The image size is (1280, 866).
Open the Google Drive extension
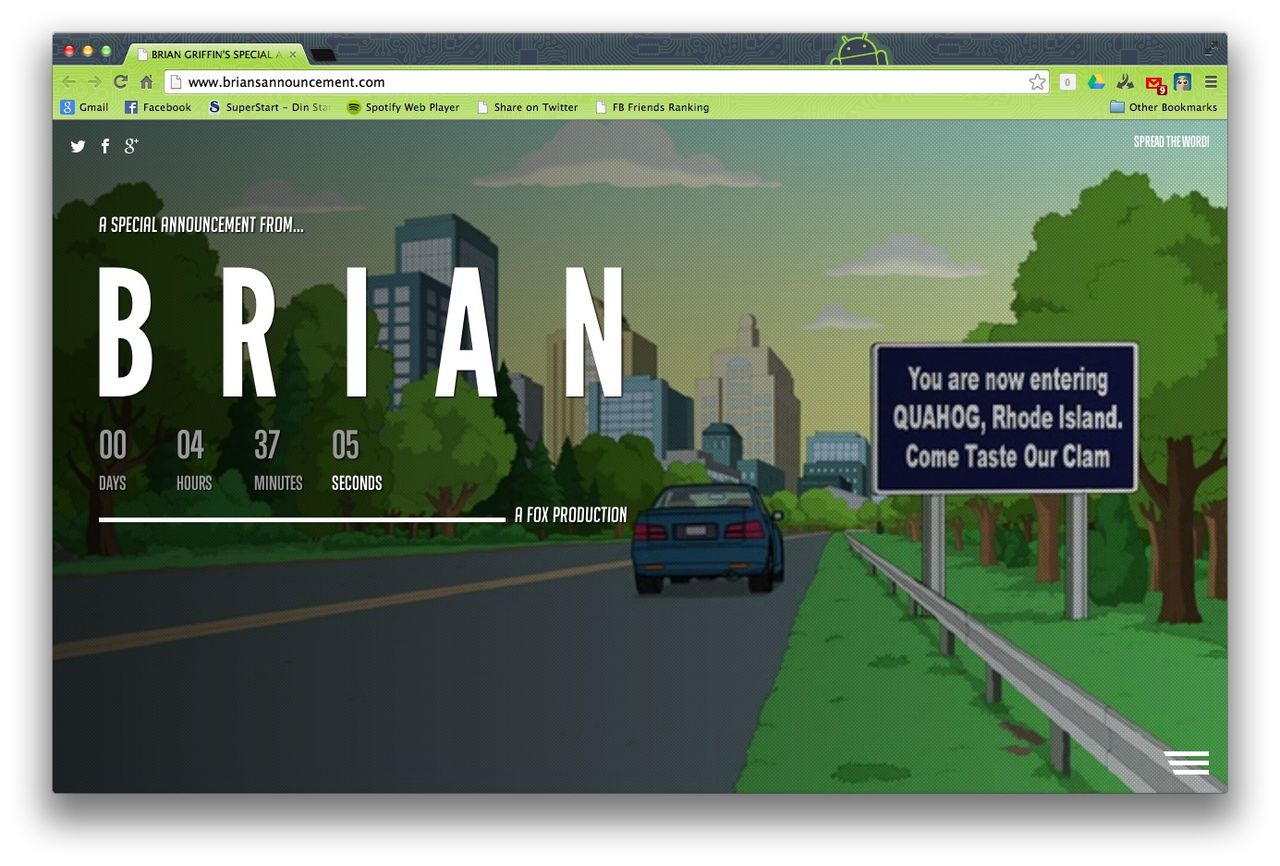coord(1097,82)
